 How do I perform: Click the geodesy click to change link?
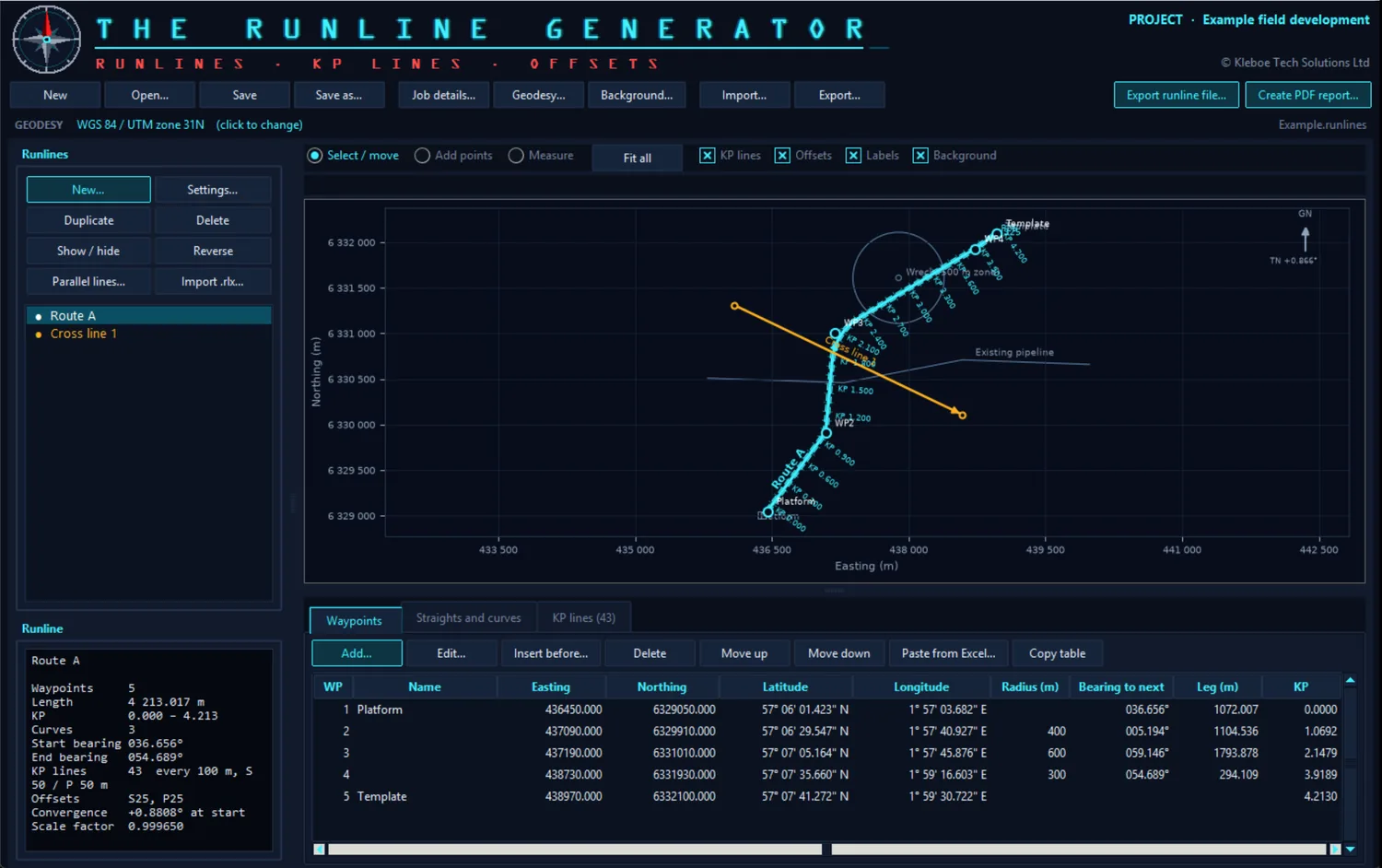(260, 125)
